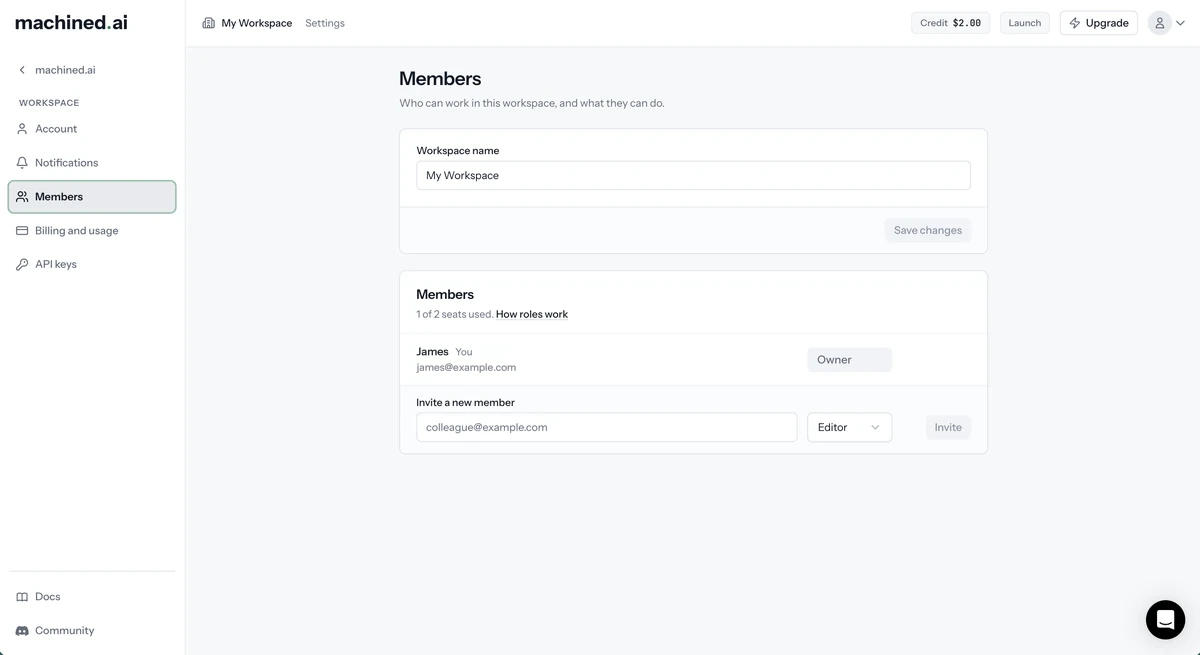Open the Settings header tab
Viewport: 1200px width, 655px height.
(325, 23)
